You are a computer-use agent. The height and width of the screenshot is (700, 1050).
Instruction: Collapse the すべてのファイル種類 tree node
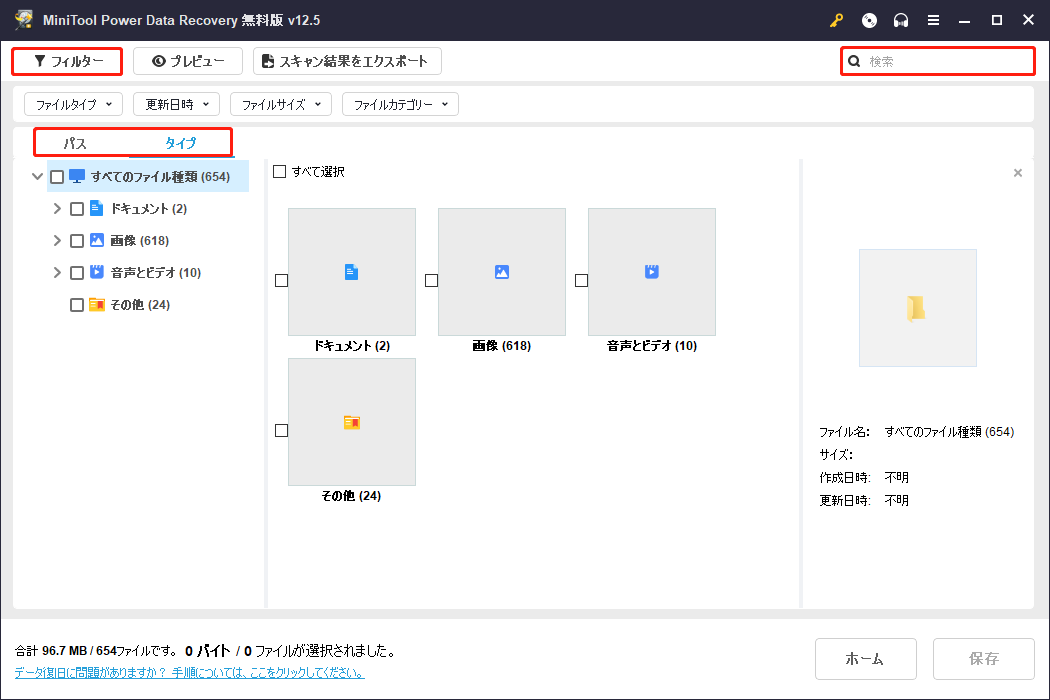pos(38,177)
